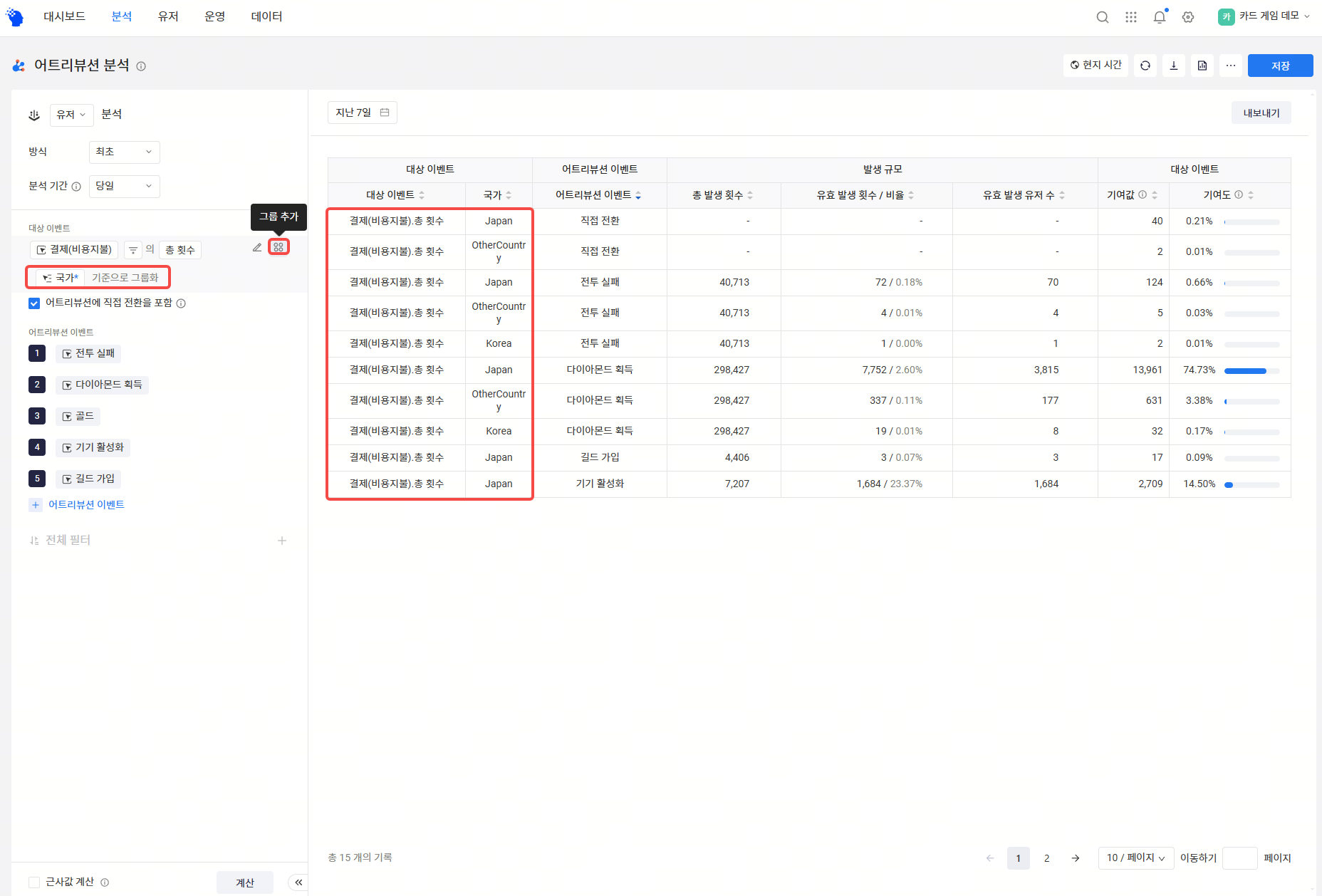Open notifications bell
This screenshot has height=896, width=1322.
point(1160,17)
